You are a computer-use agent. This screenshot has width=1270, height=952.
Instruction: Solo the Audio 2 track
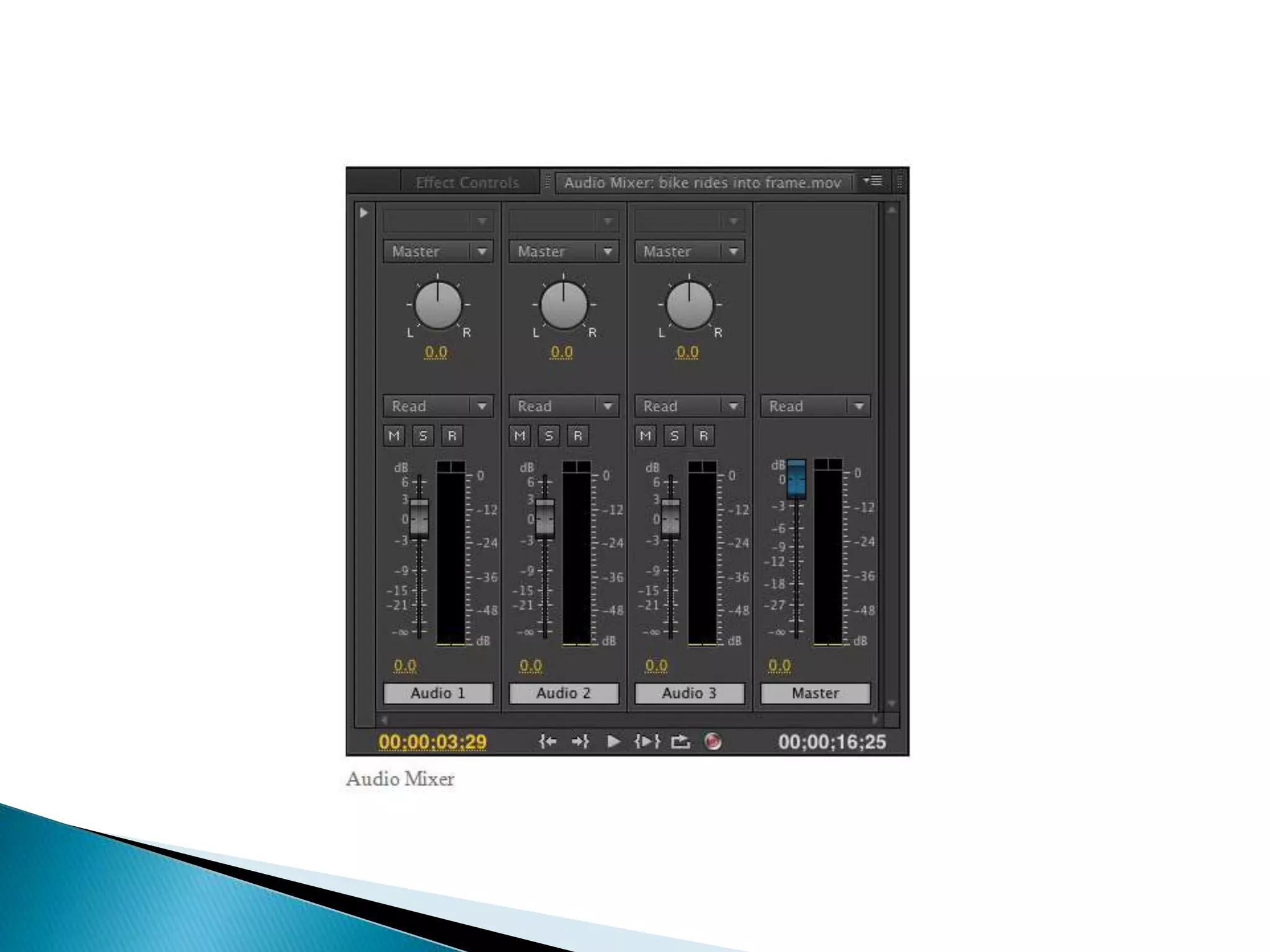(549, 436)
